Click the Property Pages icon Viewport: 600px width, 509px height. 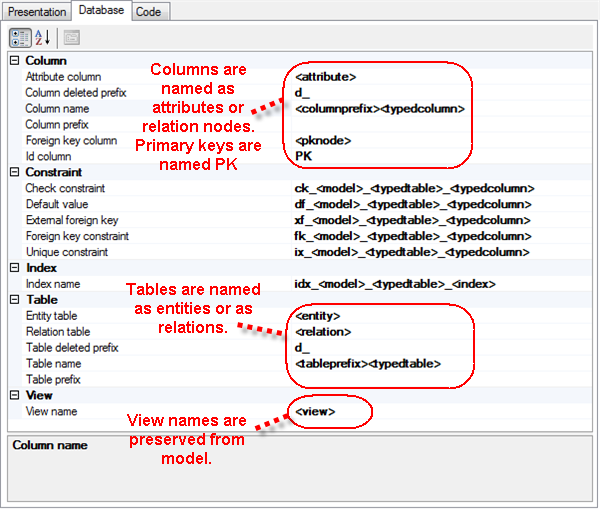[72, 38]
